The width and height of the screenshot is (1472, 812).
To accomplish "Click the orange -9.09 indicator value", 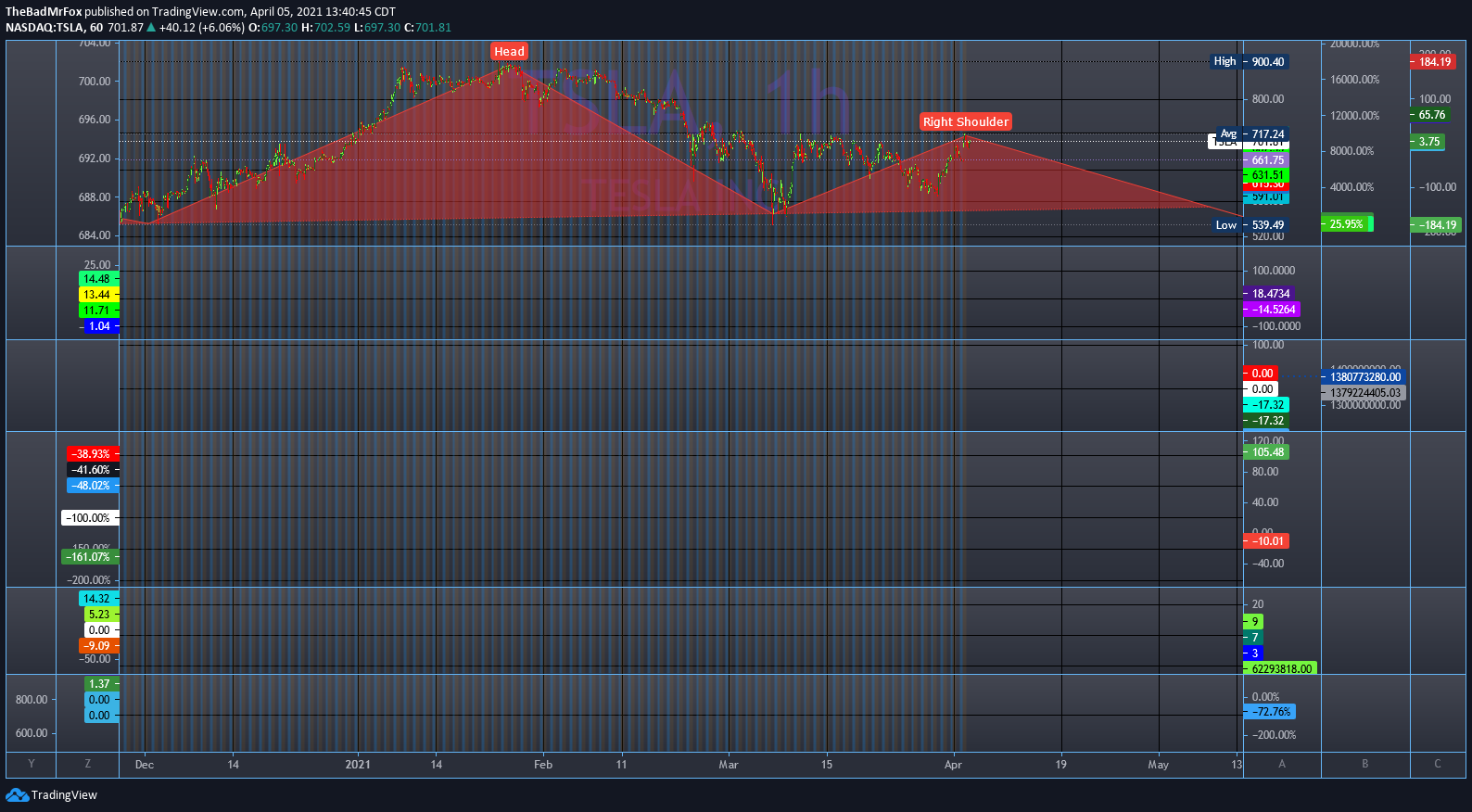I will tap(99, 646).
